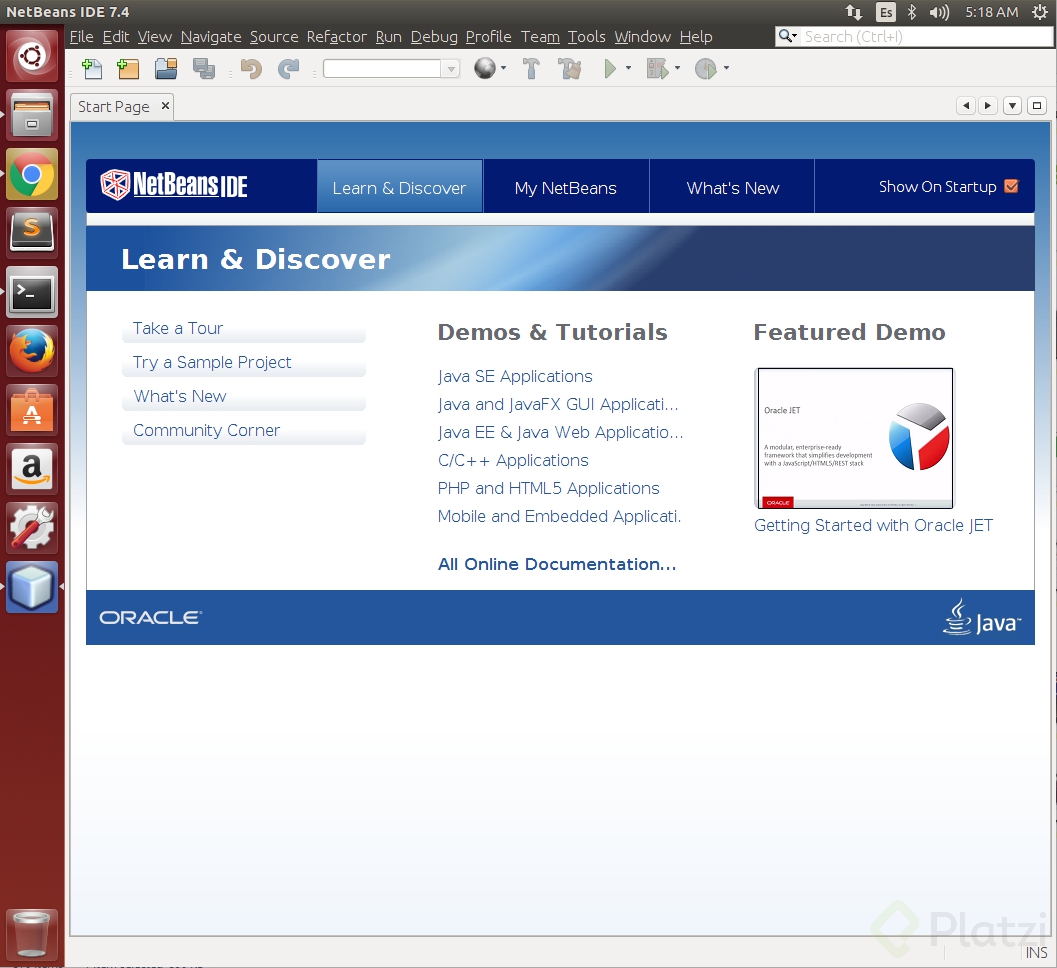Launch Sublime Text from the dock
The image size is (1057, 968).
tap(32, 233)
